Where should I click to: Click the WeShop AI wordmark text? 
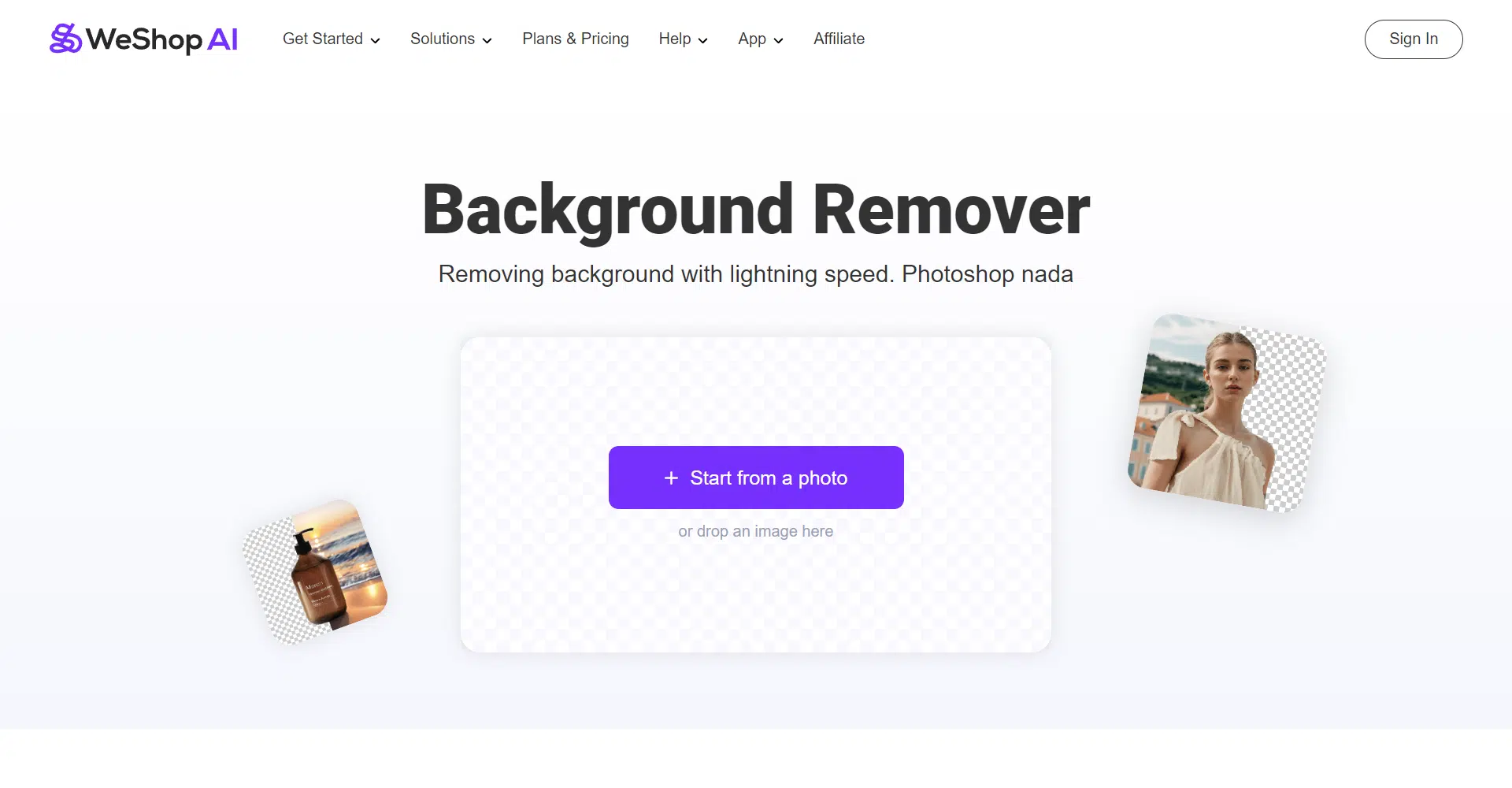(x=162, y=39)
